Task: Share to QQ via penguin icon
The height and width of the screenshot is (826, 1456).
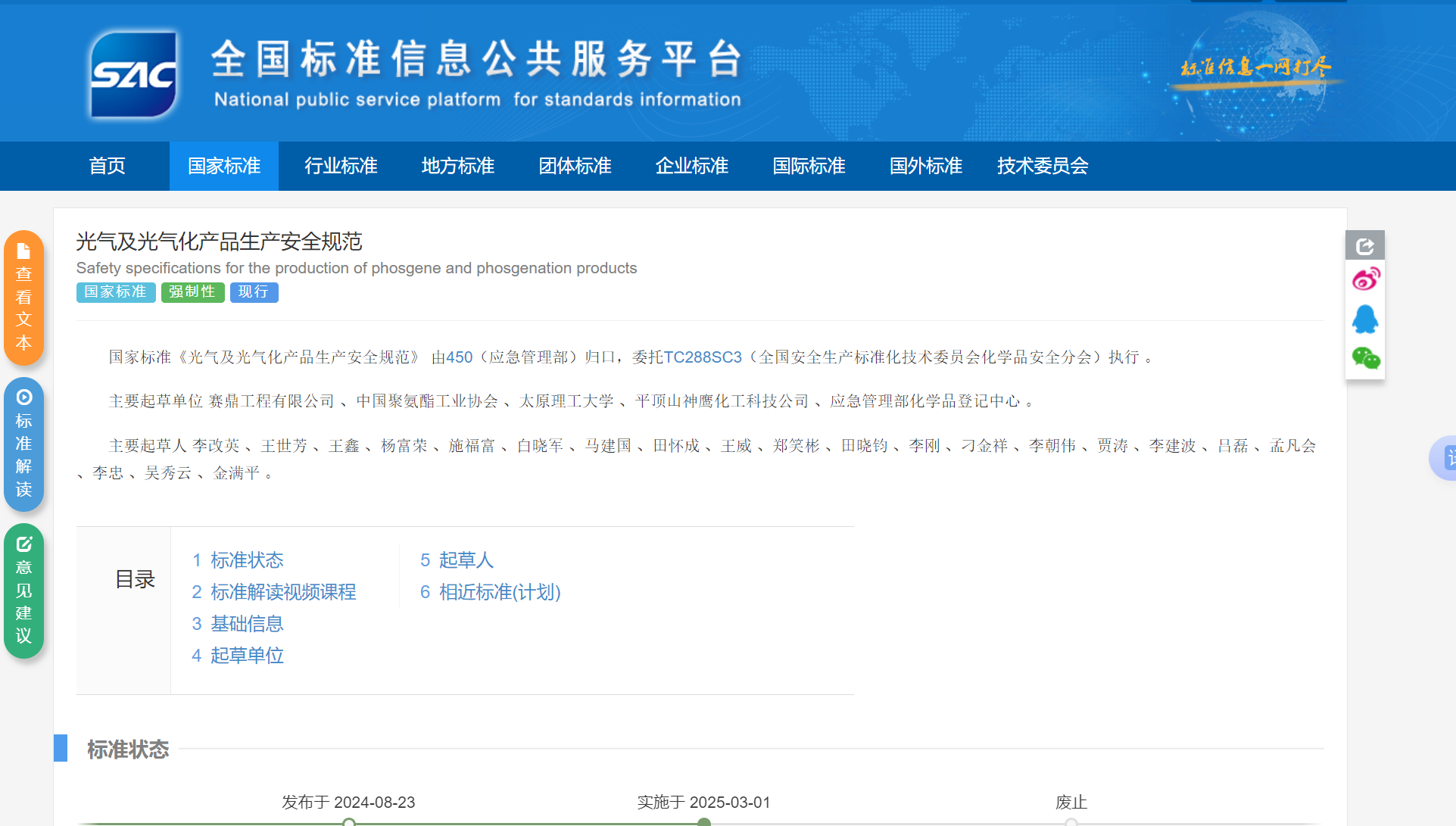Action: tap(1365, 319)
